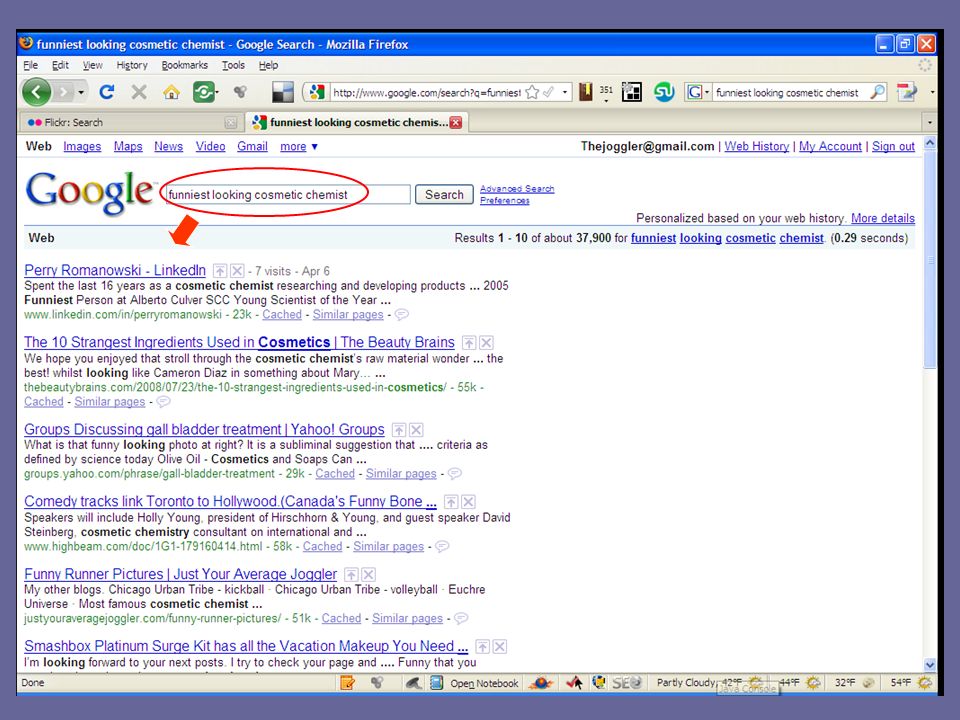Viewport: 960px width, 720px height.
Task: Open Web History link
Action: (757, 146)
